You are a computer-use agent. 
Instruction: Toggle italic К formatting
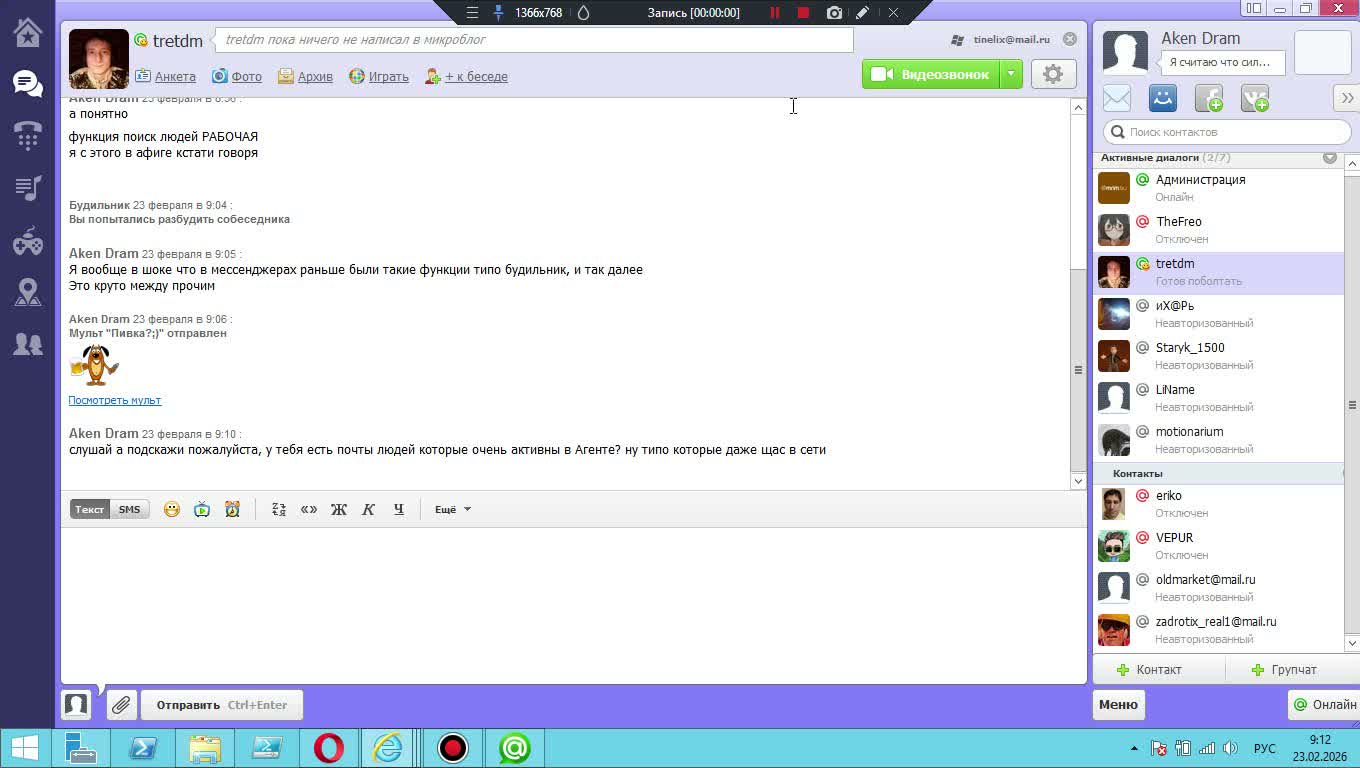coord(368,510)
